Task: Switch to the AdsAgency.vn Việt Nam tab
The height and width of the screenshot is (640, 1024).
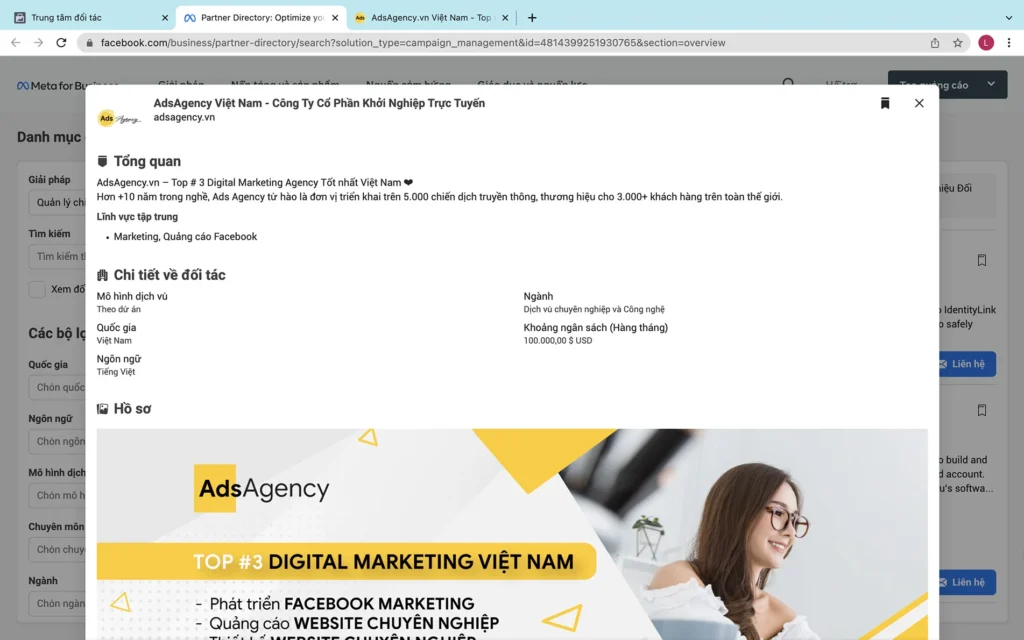Action: tap(430, 18)
